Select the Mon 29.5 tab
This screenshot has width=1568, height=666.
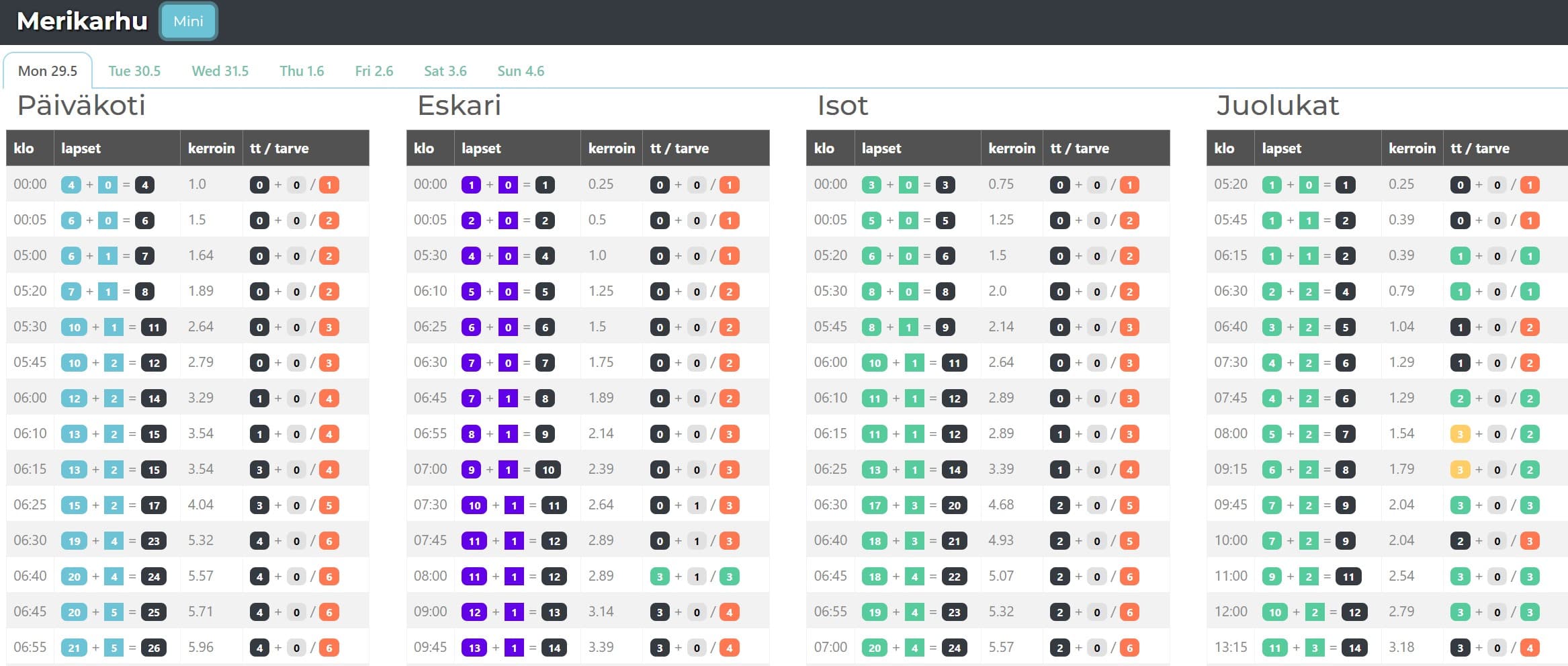[48, 71]
